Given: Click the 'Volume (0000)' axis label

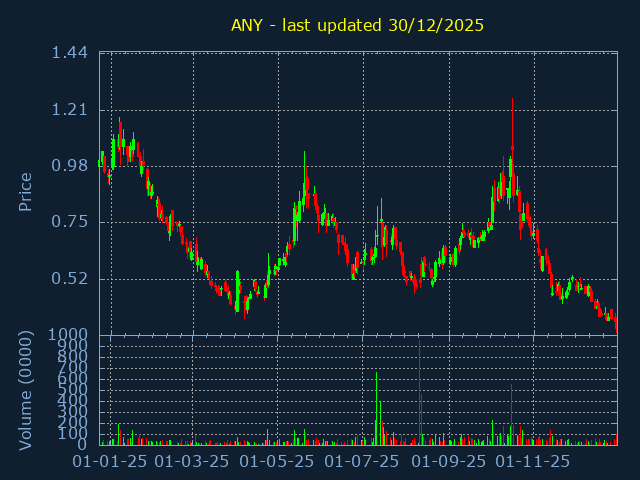Looking at the screenshot, I should coord(26,389).
